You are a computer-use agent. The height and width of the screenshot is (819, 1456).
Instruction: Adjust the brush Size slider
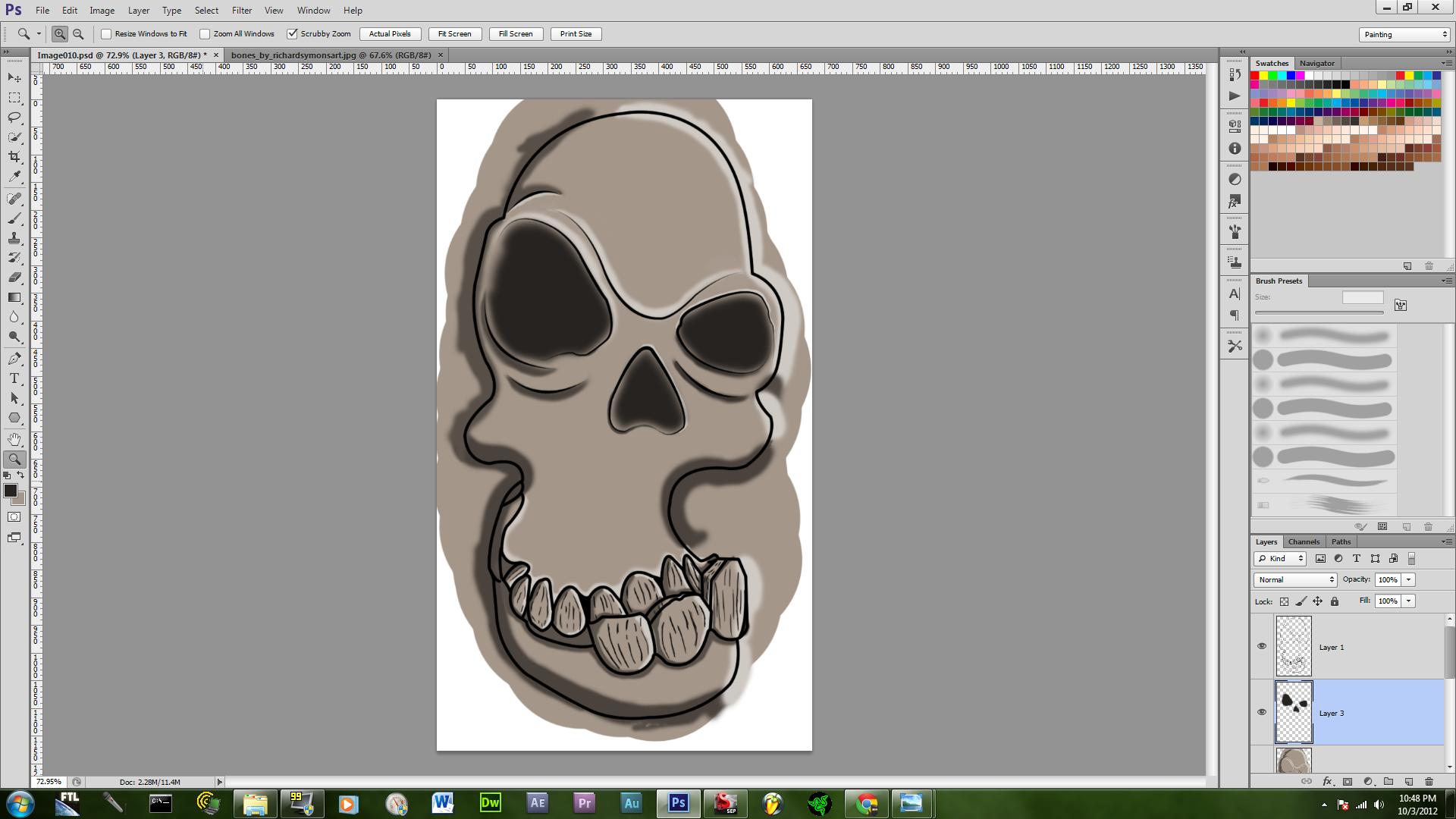click(x=1319, y=312)
